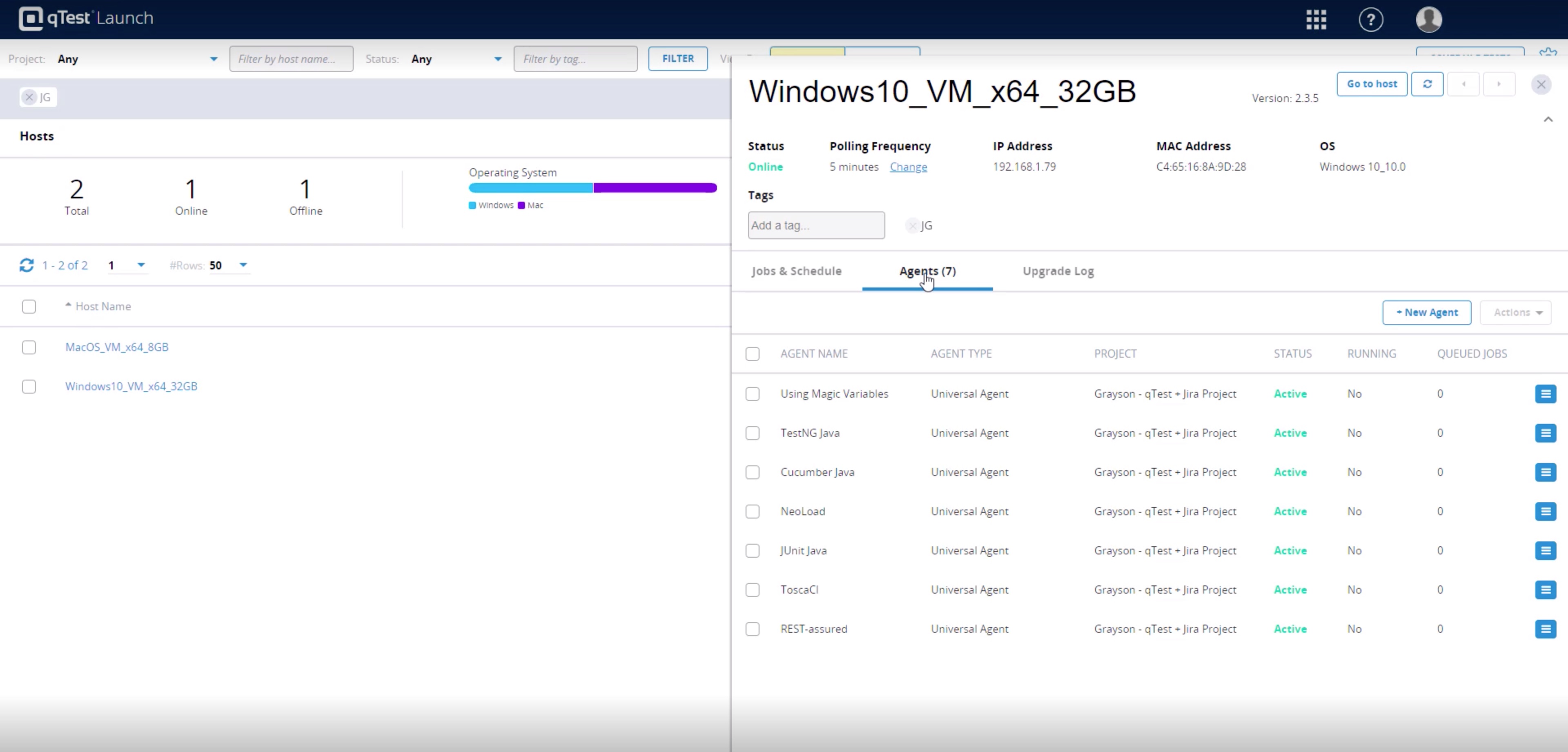Open the #Rows 50 dropdown
1568x752 pixels.
(x=243, y=265)
